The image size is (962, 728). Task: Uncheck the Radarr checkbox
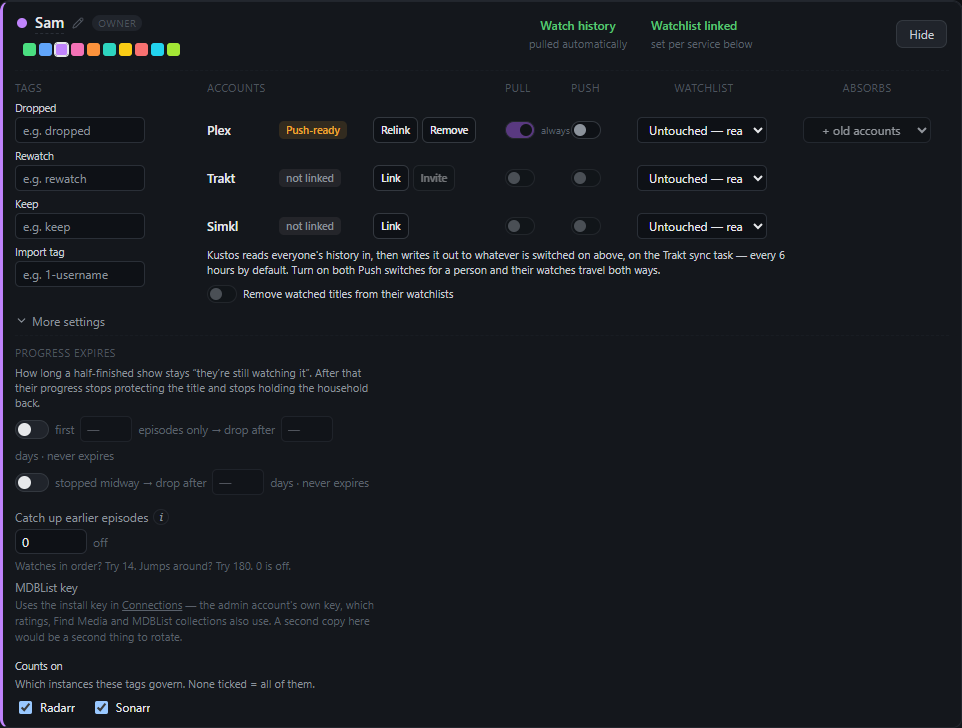click(25, 708)
